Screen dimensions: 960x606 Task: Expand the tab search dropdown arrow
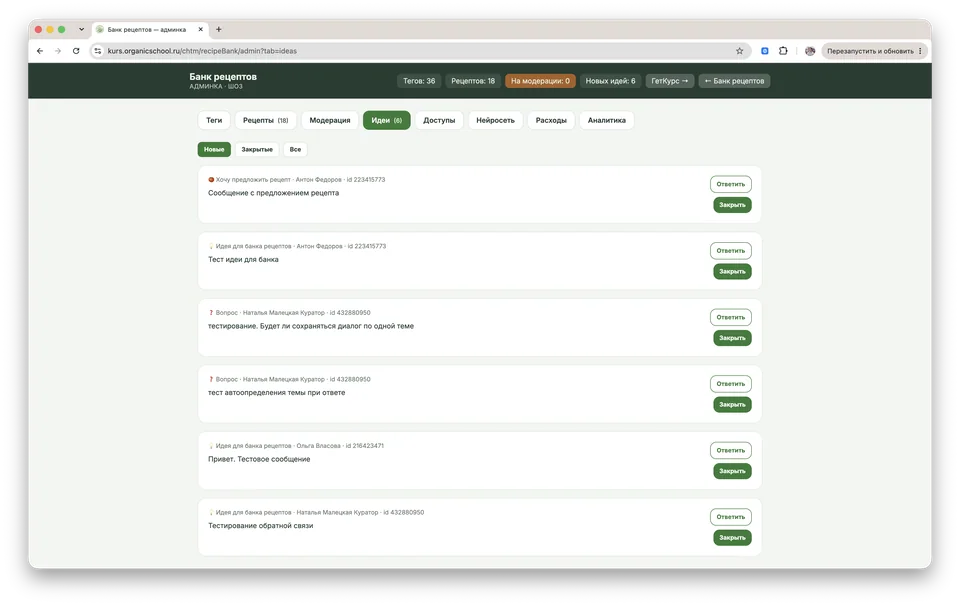point(81,29)
